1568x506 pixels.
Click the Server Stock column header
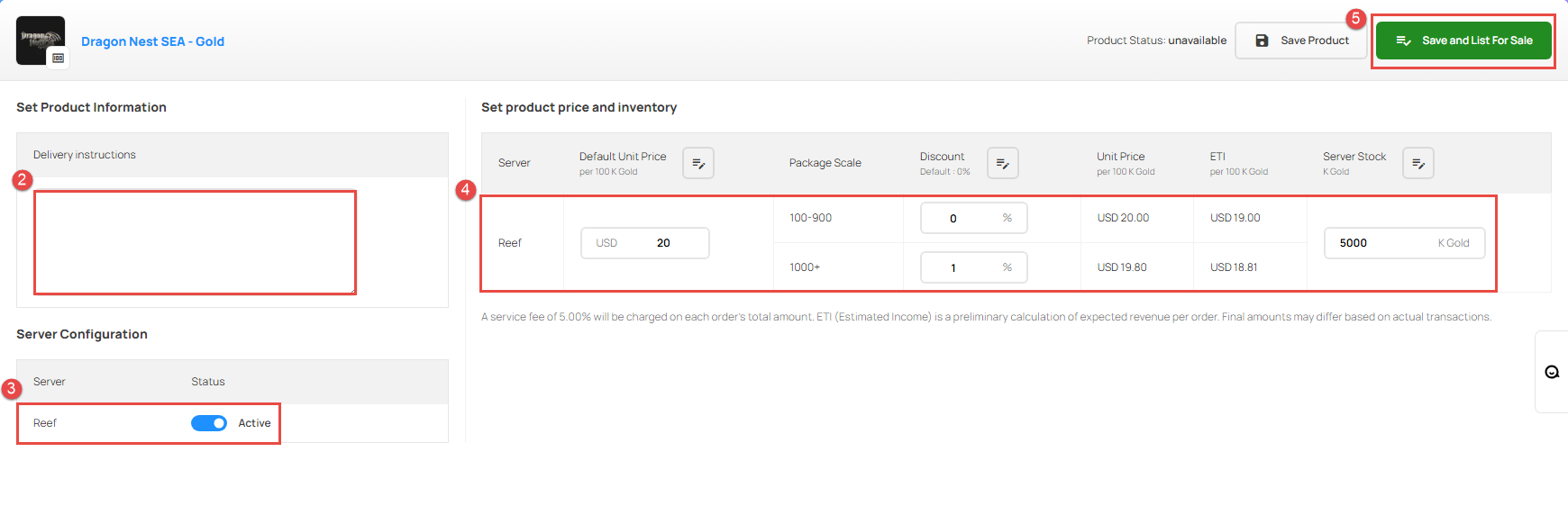point(1354,157)
